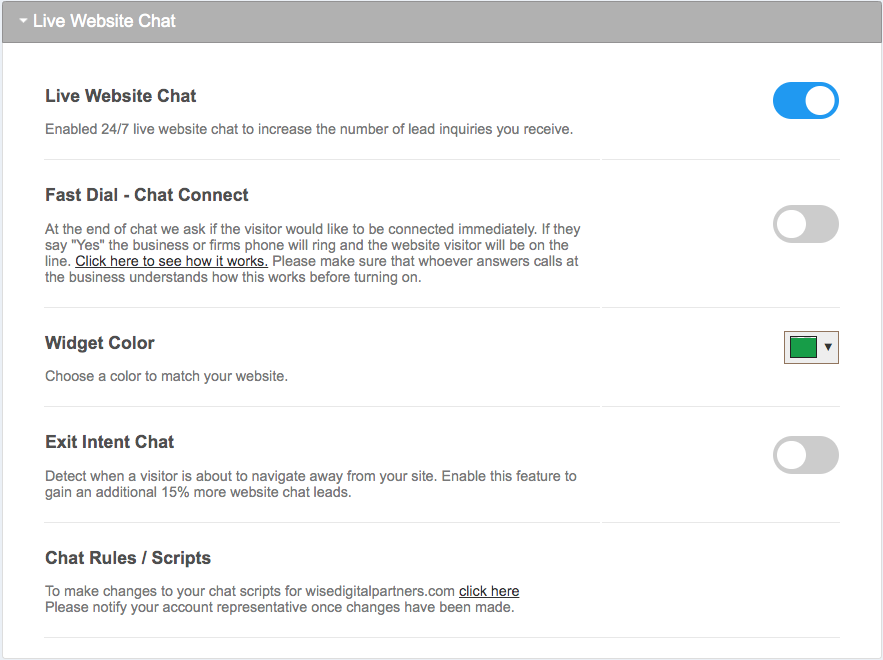Turn on the Exit Intent Chat switch

(x=805, y=455)
